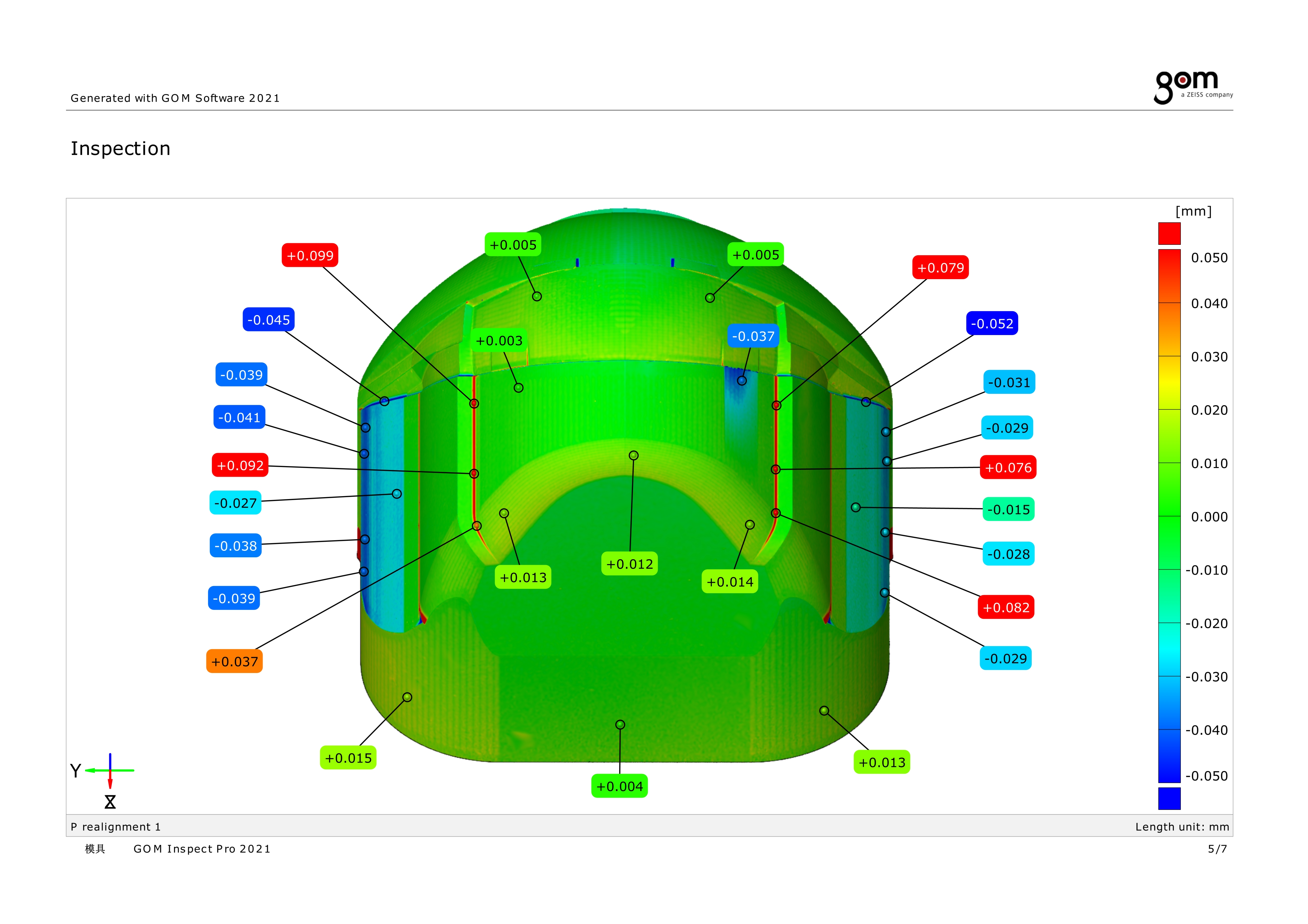This screenshot has height=924, width=1308.
Task: Click the GOM ZEISS company logo
Action: [x=1193, y=87]
